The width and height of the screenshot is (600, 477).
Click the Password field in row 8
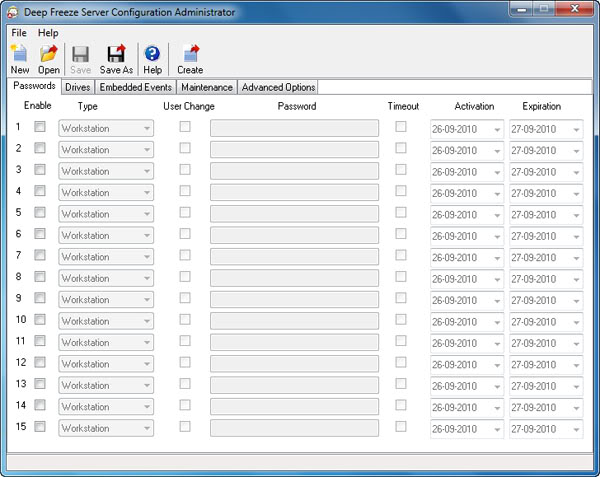click(x=294, y=278)
